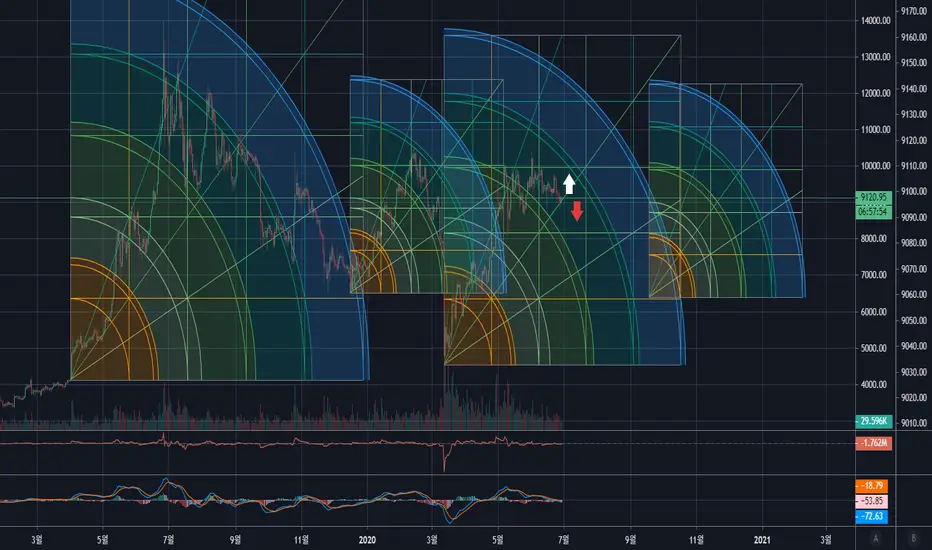Click the 7000.00 price axis label

point(874,275)
